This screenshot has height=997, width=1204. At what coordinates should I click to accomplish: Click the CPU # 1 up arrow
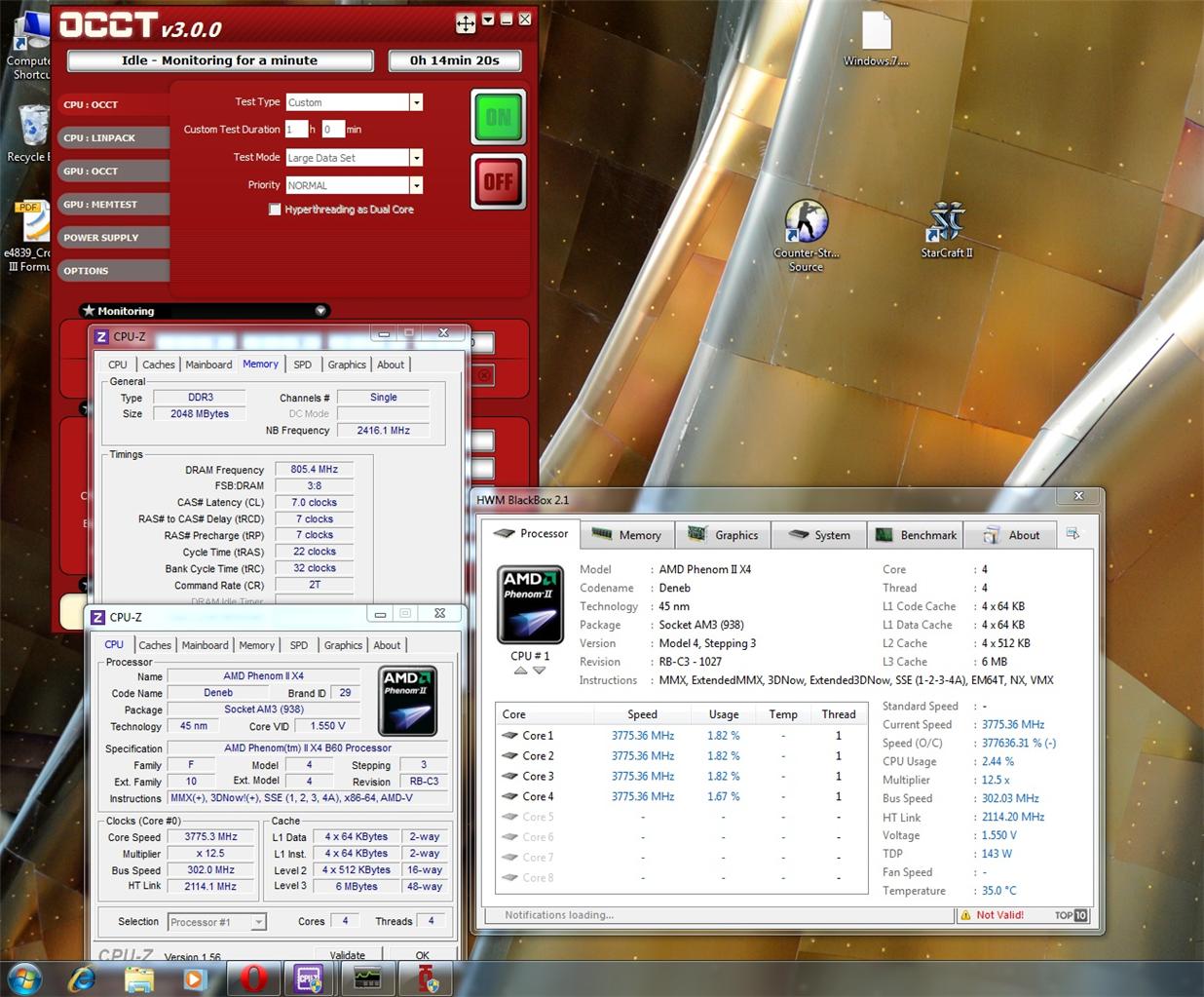tap(521, 671)
